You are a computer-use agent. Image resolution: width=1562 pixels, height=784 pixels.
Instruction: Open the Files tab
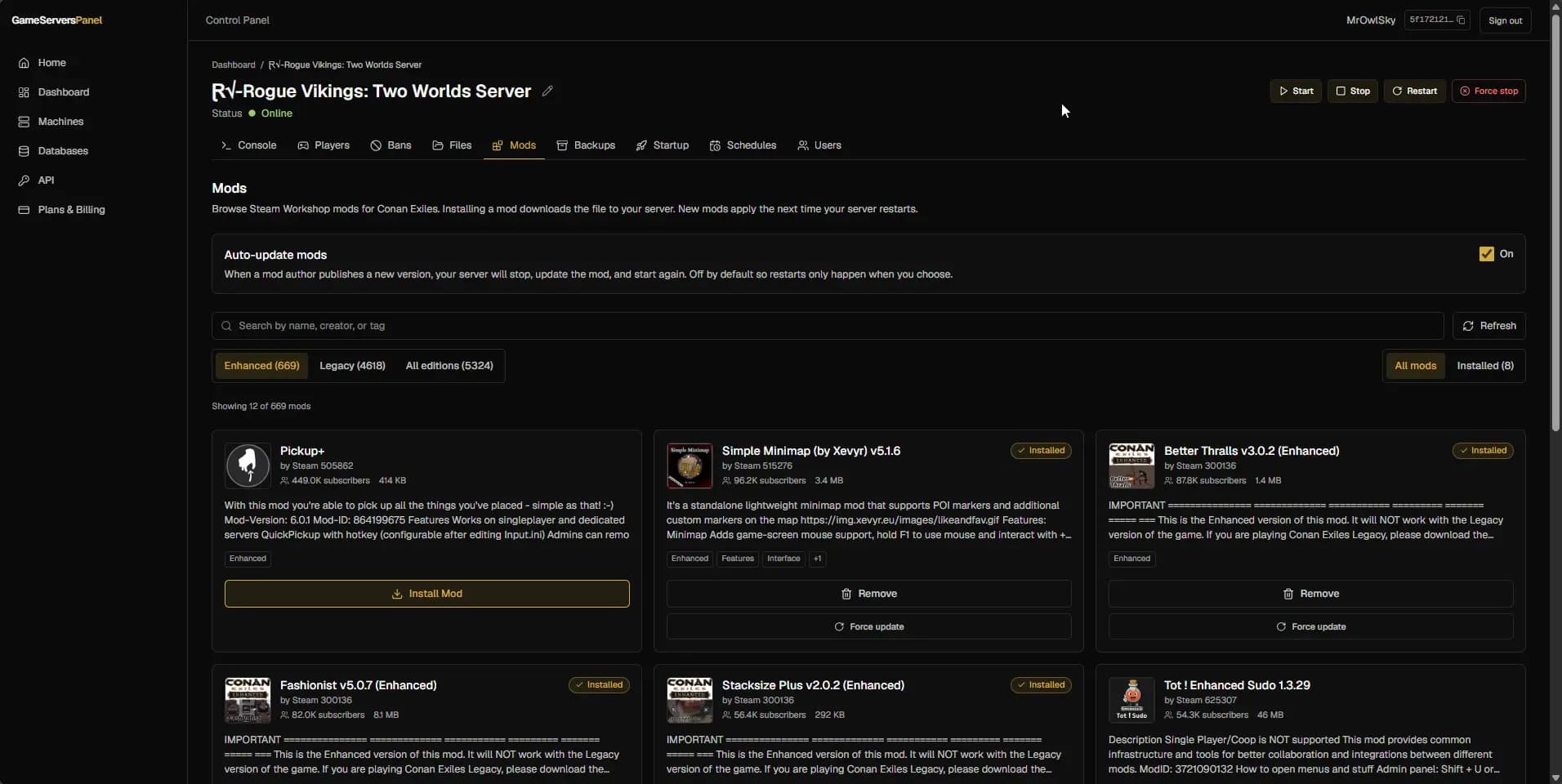[452, 145]
